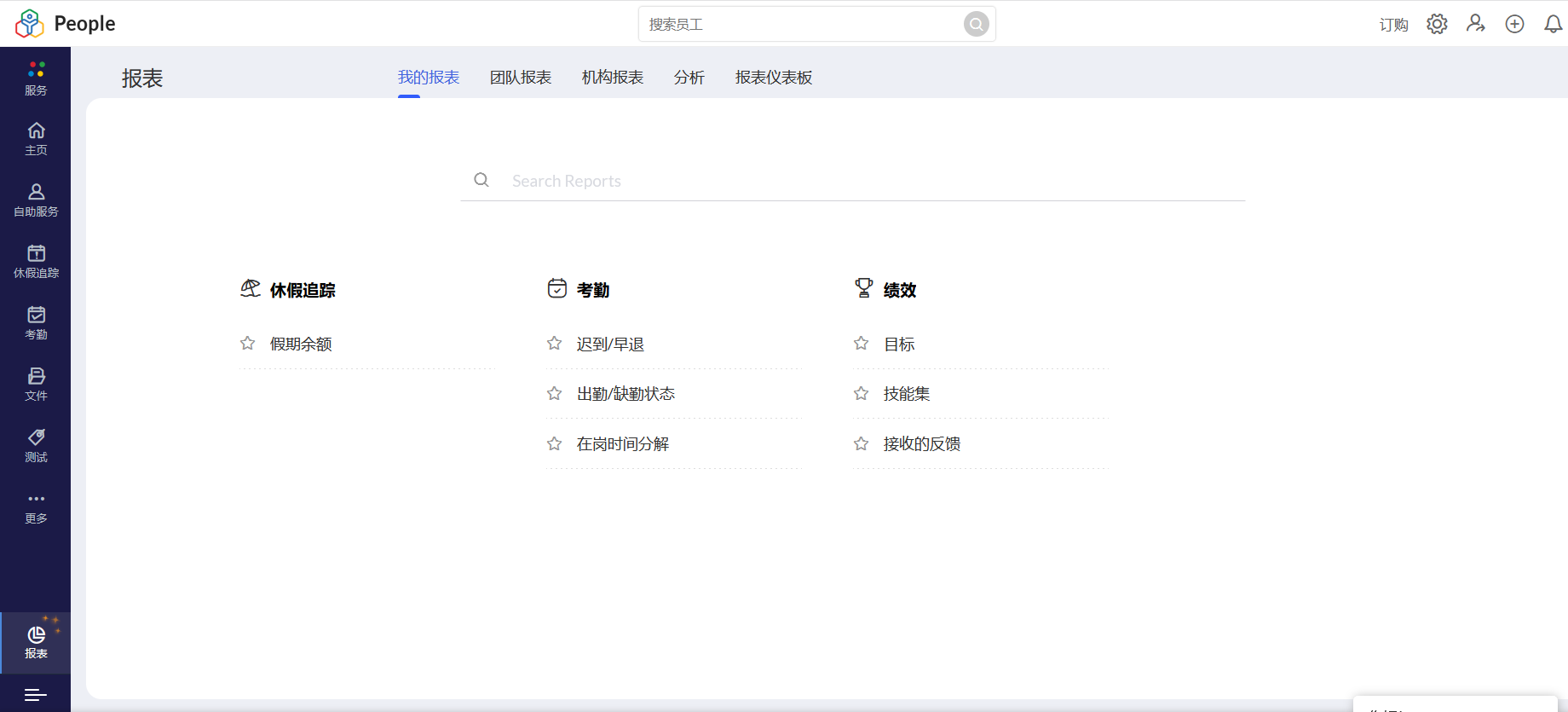This screenshot has height=712, width=1568.
Task: Open the 出勤/缺勤状态 report
Action: click(625, 394)
